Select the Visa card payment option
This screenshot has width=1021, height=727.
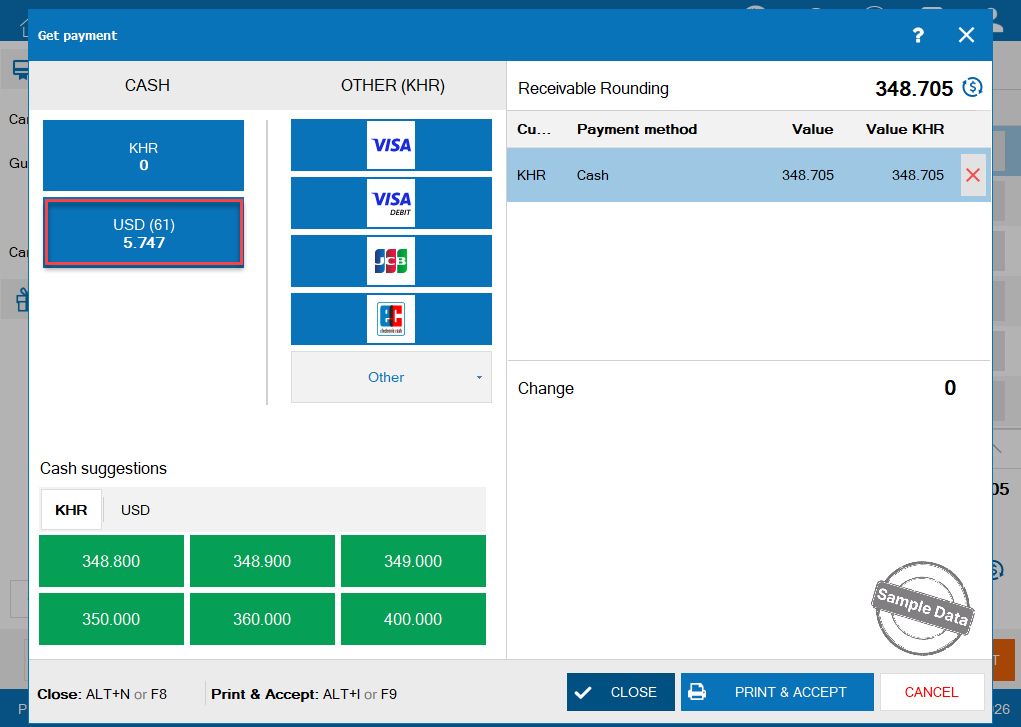[x=391, y=145]
